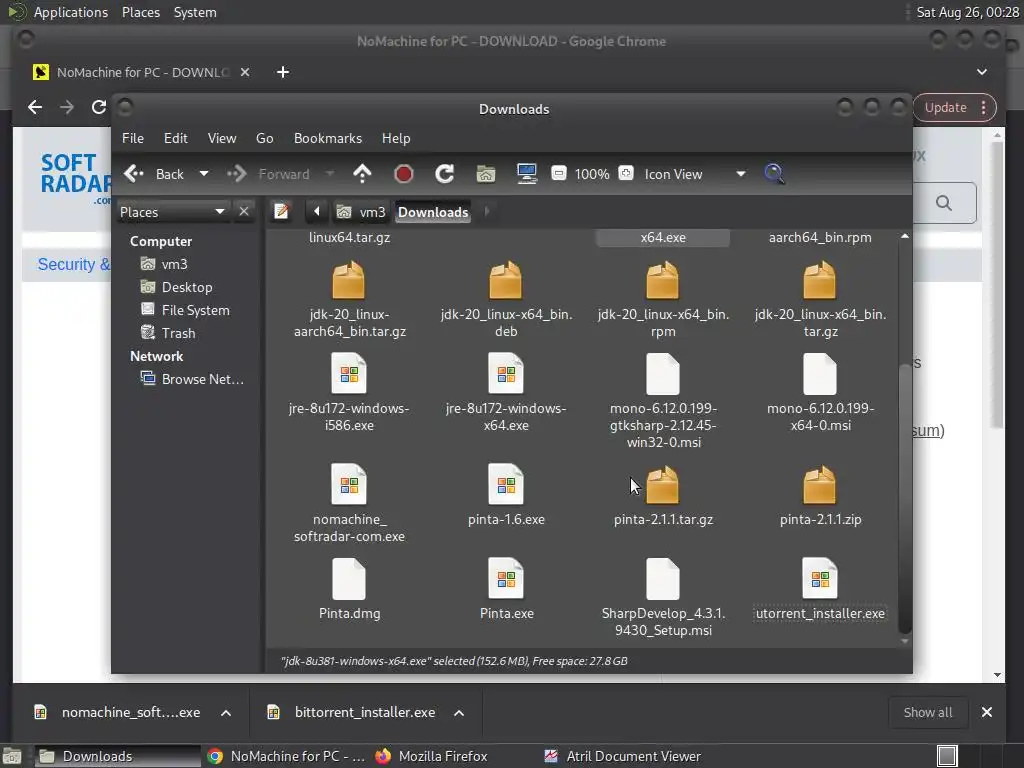
Task: Open the Computer toolbar icon
Action: coord(526,174)
